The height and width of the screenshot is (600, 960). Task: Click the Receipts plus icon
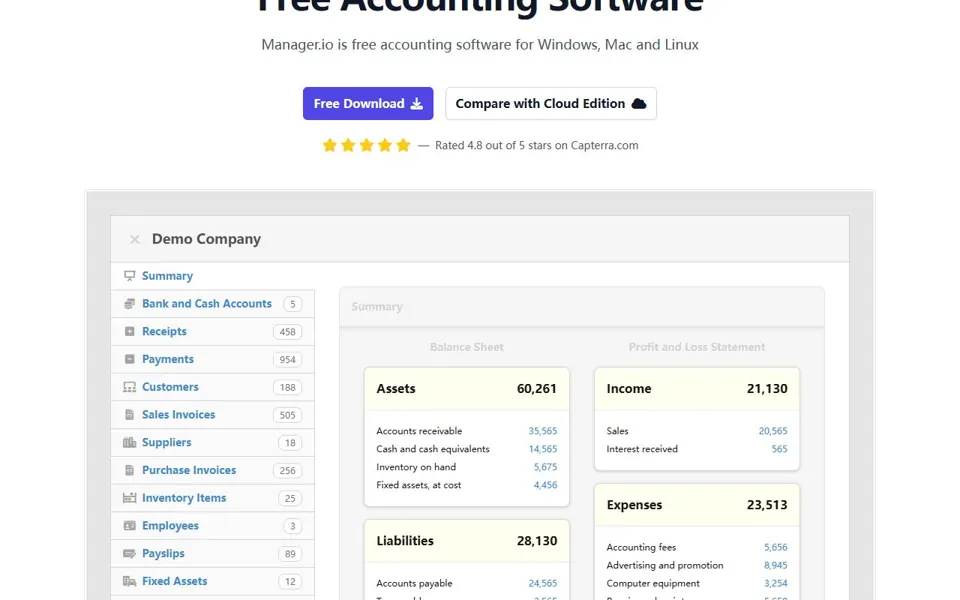pos(129,331)
